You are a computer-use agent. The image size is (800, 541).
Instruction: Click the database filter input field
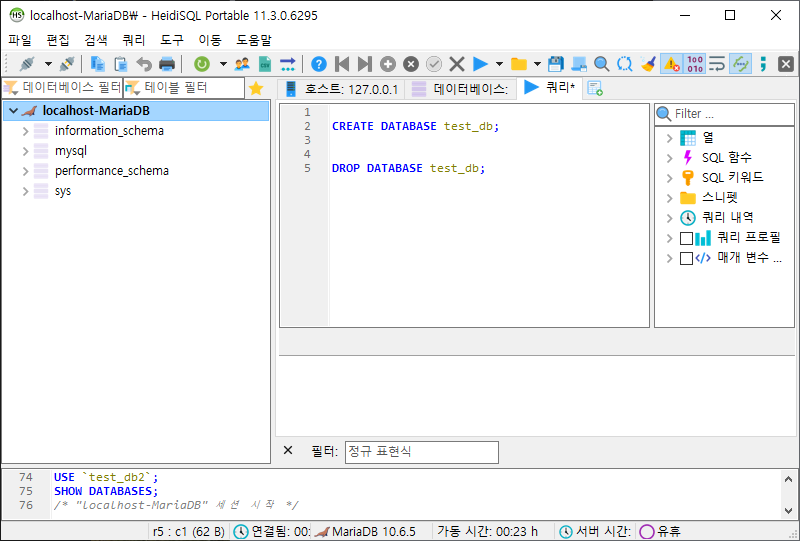coord(63,88)
